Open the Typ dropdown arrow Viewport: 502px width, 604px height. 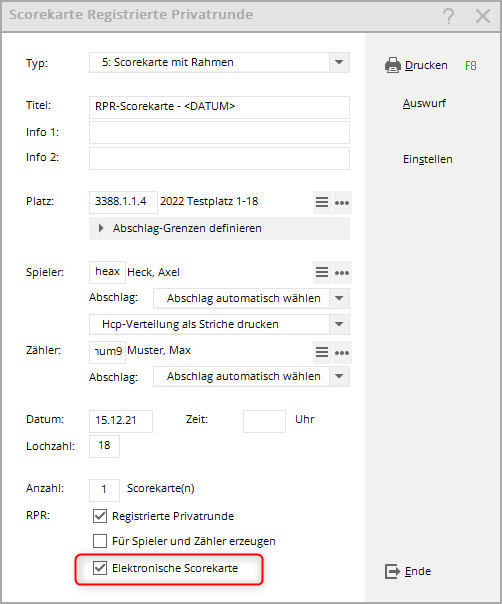pyautogui.click(x=339, y=62)
